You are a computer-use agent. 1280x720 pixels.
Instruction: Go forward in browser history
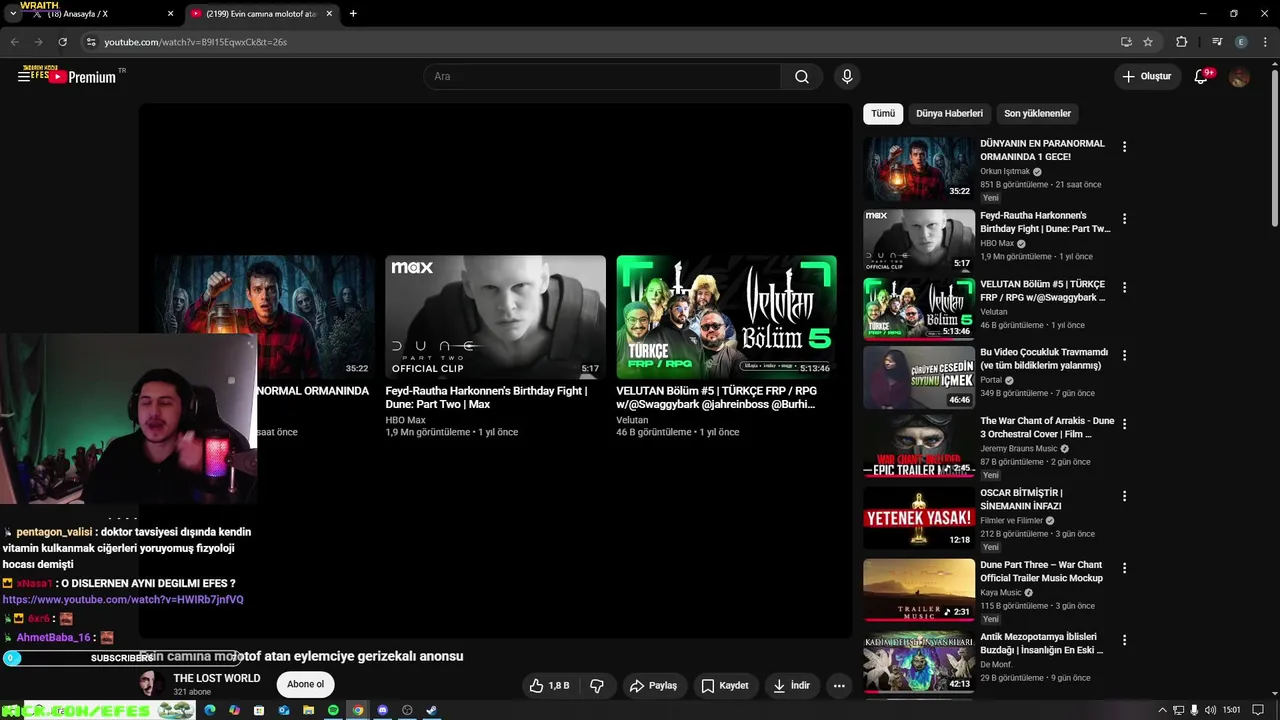38,42
